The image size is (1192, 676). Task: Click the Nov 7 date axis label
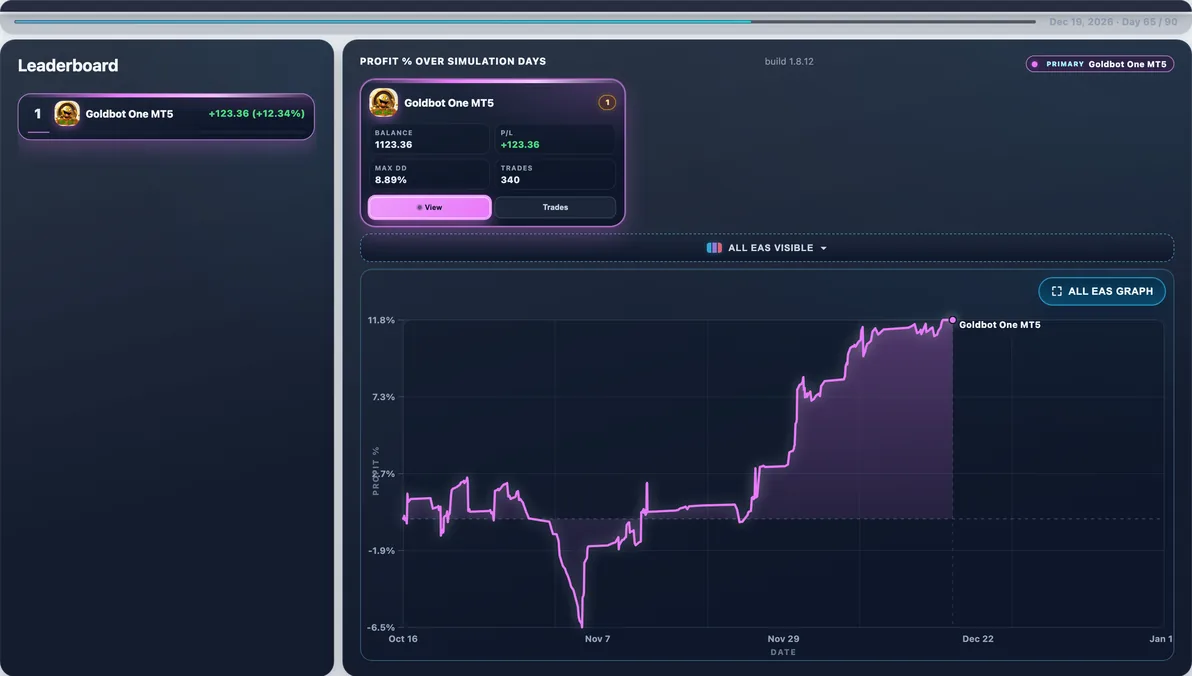point(598,639)
